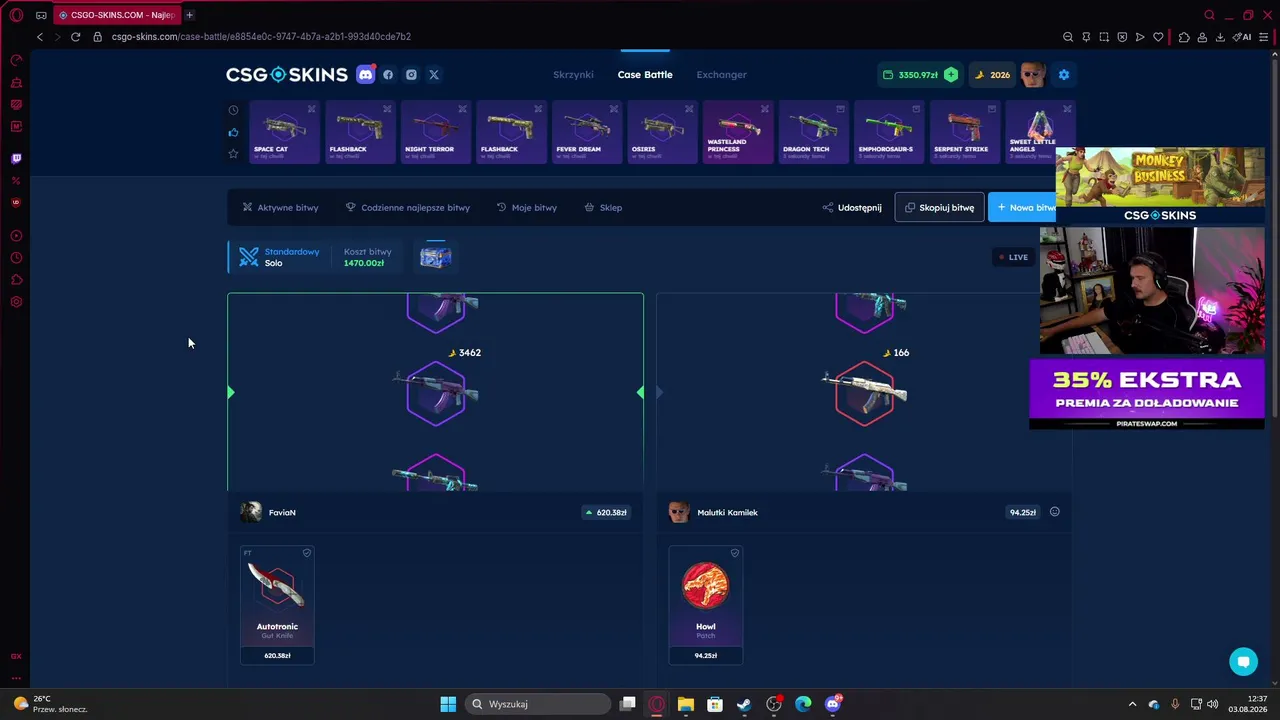This screenshot has width=1280, height=720.
Task: Switch to Case Battle tab
Action: (645, 74)
